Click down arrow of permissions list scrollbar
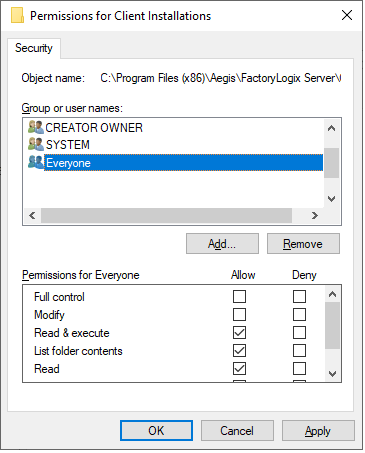Viewport: 365px width, 453px height. (x=332, y=374)
